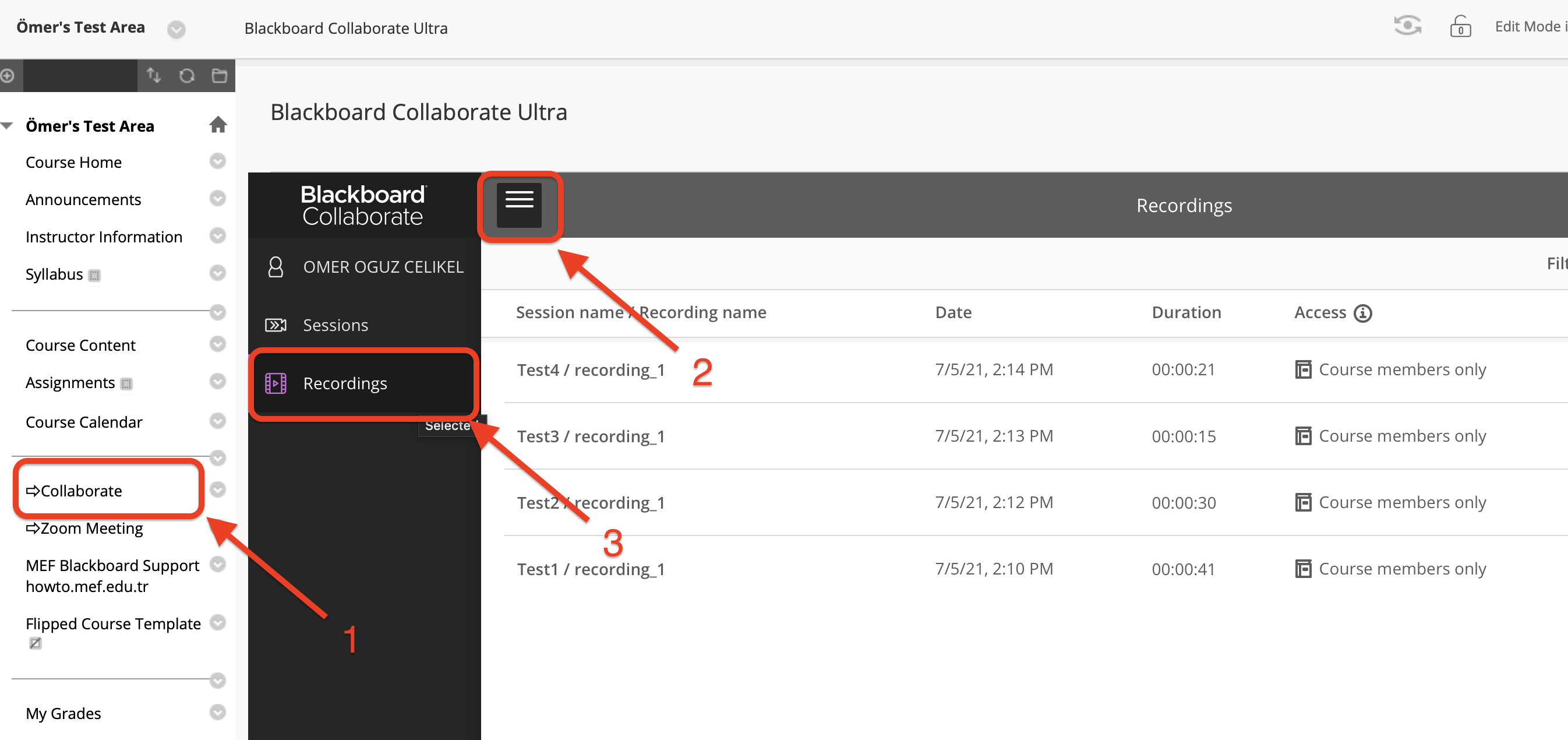Click access icon for Test1 recording
The height and width of the screenshot is (740, 1568).
click(x=1303, y=569)
